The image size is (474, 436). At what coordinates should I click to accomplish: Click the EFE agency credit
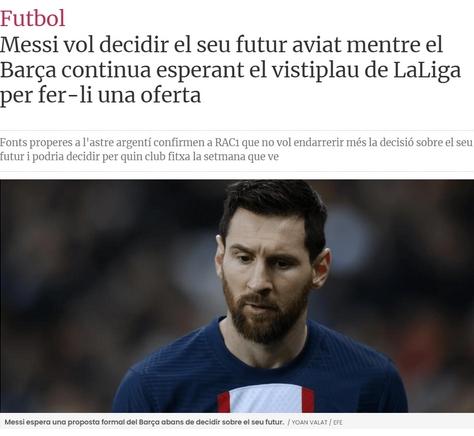coord(338,422)
